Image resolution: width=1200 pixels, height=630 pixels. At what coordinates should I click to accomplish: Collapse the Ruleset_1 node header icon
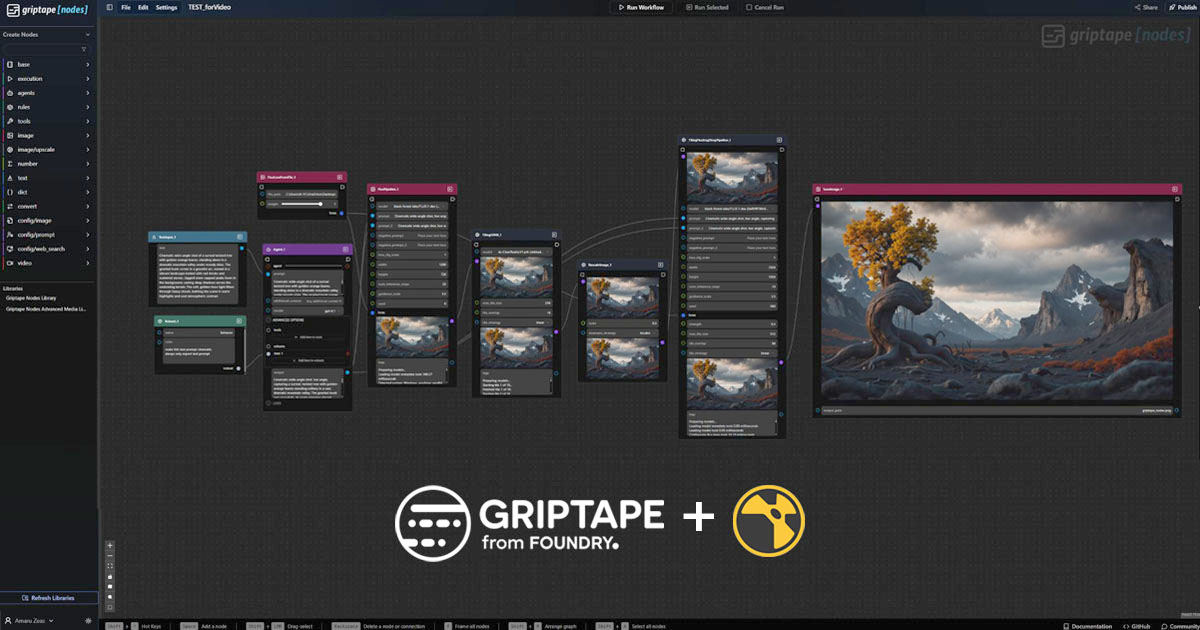[x=240, y=321]
